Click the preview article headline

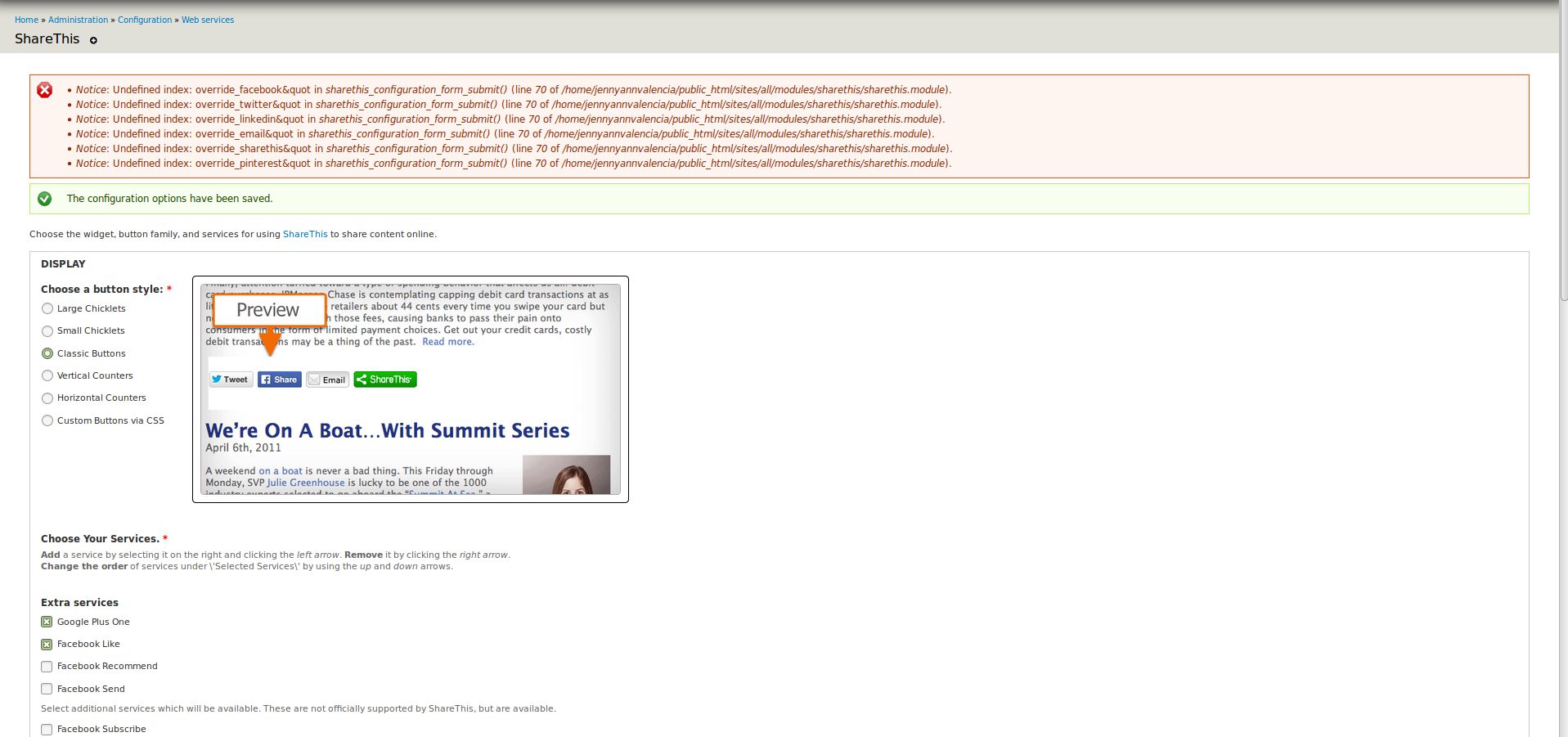[x=388, y=430]
